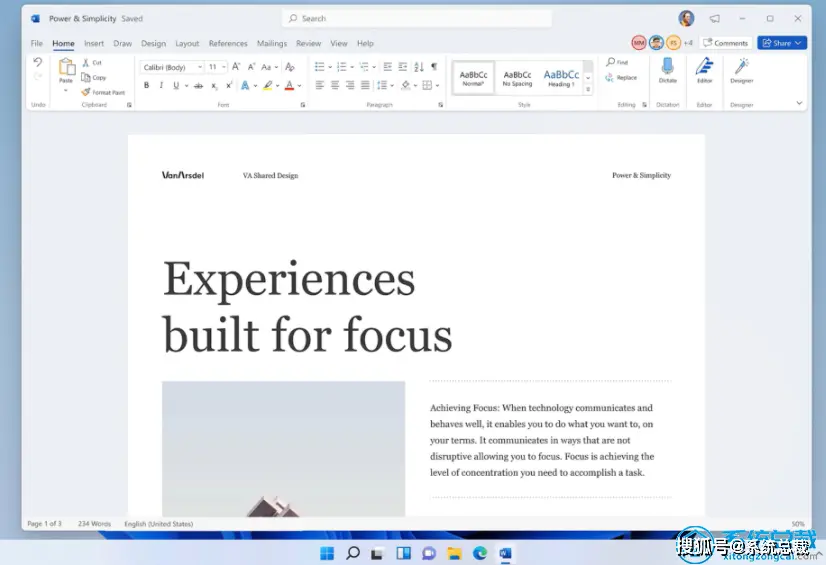This screenshot has height=565, width=826.
Task: Open the File menu
Action: point(36,43)
